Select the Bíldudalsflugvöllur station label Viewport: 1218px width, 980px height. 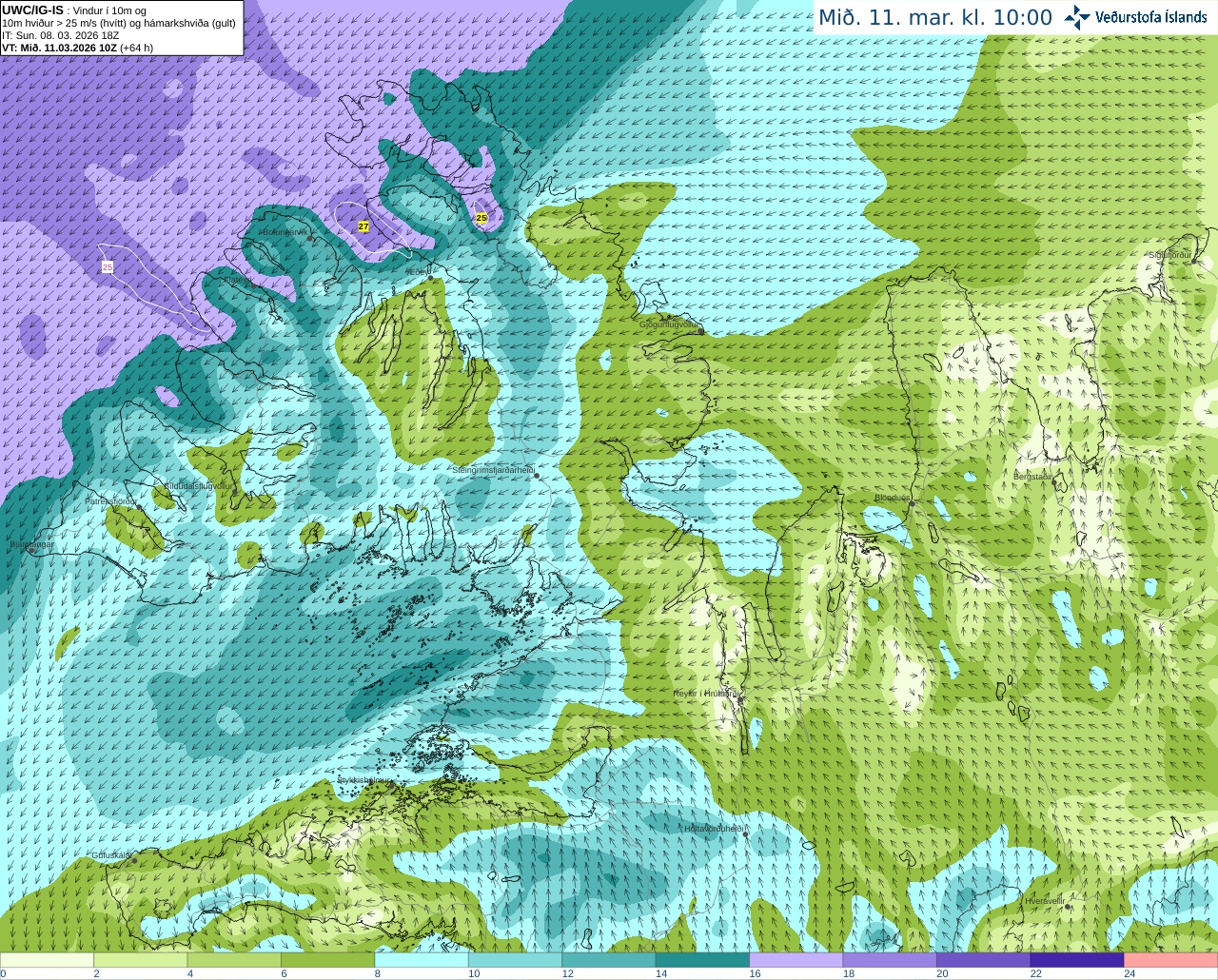[198, 485]
